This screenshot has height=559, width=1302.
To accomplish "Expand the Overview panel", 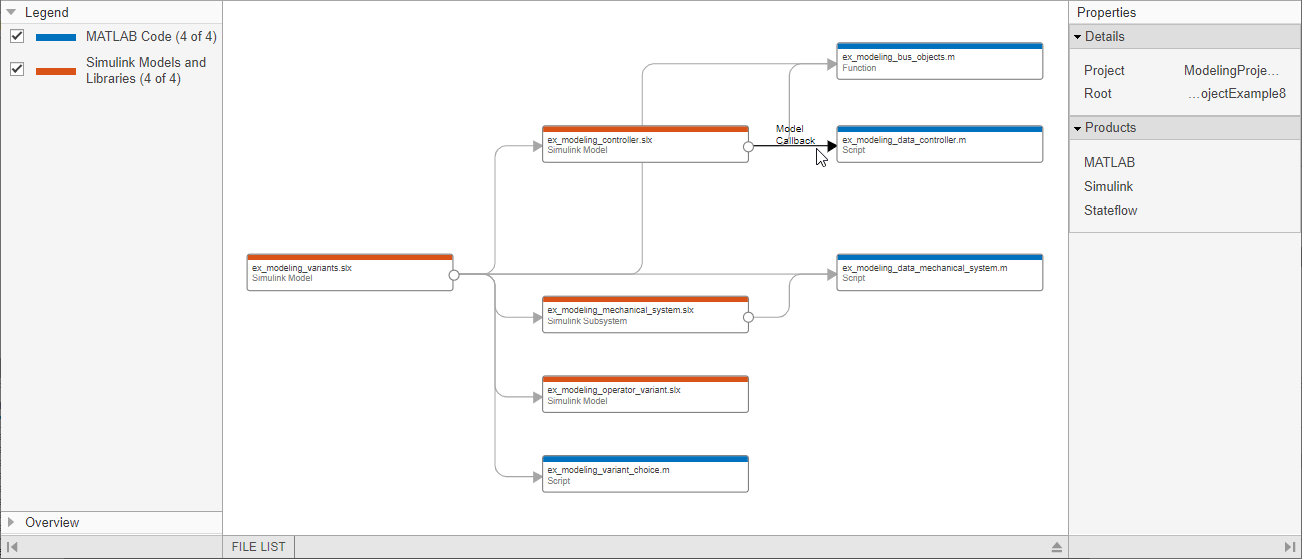I will pos(11,522).
